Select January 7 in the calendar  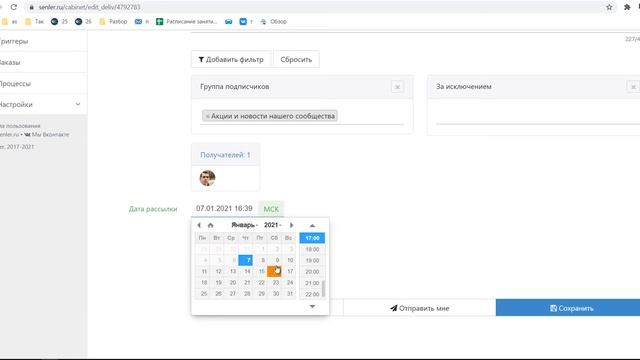pos(246,260)
